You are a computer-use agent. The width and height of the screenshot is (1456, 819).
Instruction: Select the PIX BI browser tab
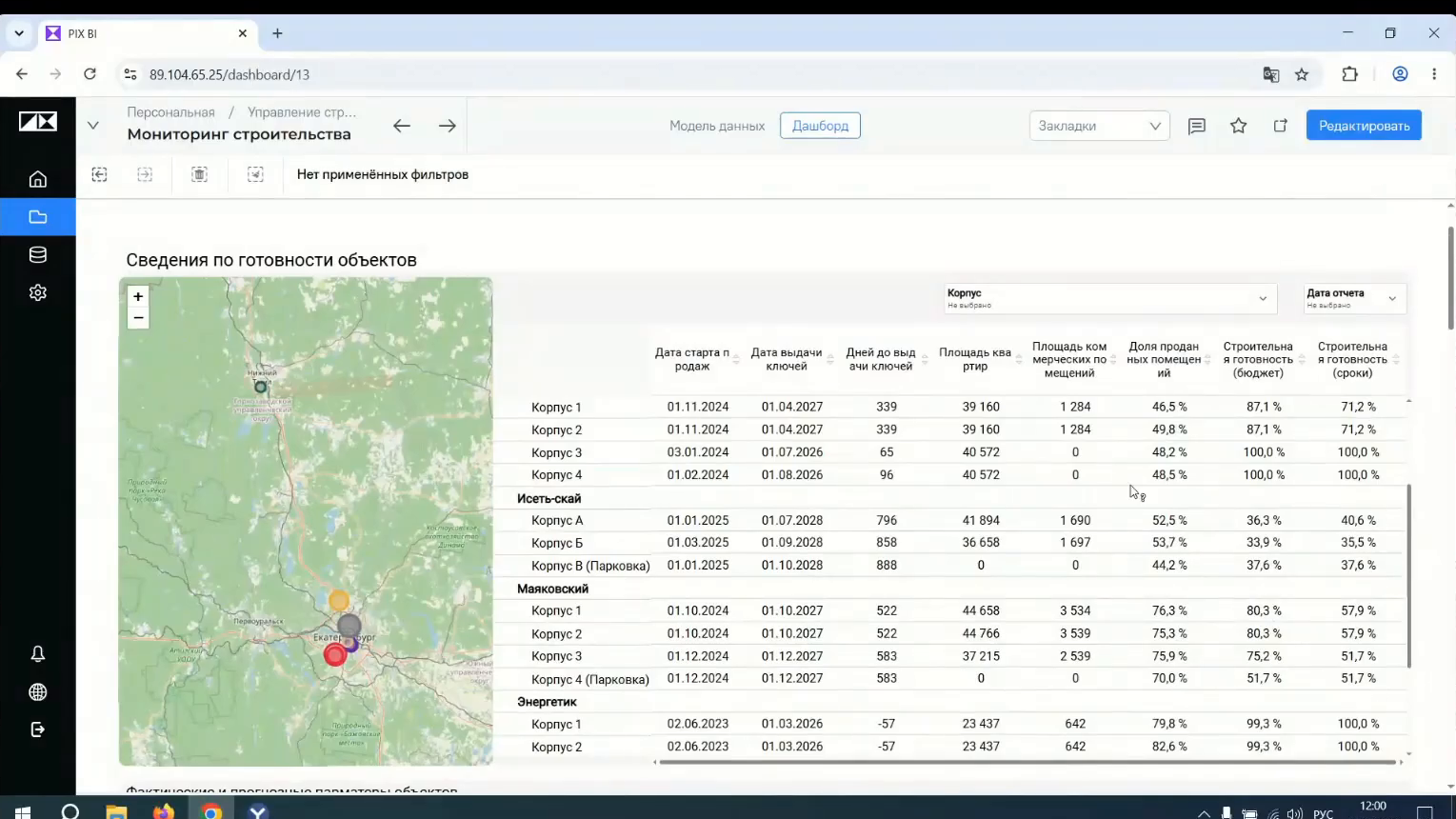coord(148,33)
